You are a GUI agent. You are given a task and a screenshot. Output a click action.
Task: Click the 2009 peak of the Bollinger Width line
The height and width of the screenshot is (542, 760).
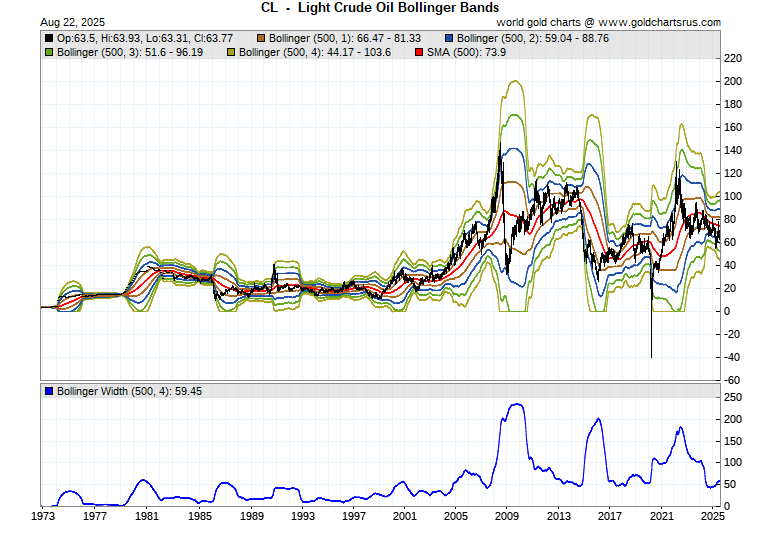517,404
